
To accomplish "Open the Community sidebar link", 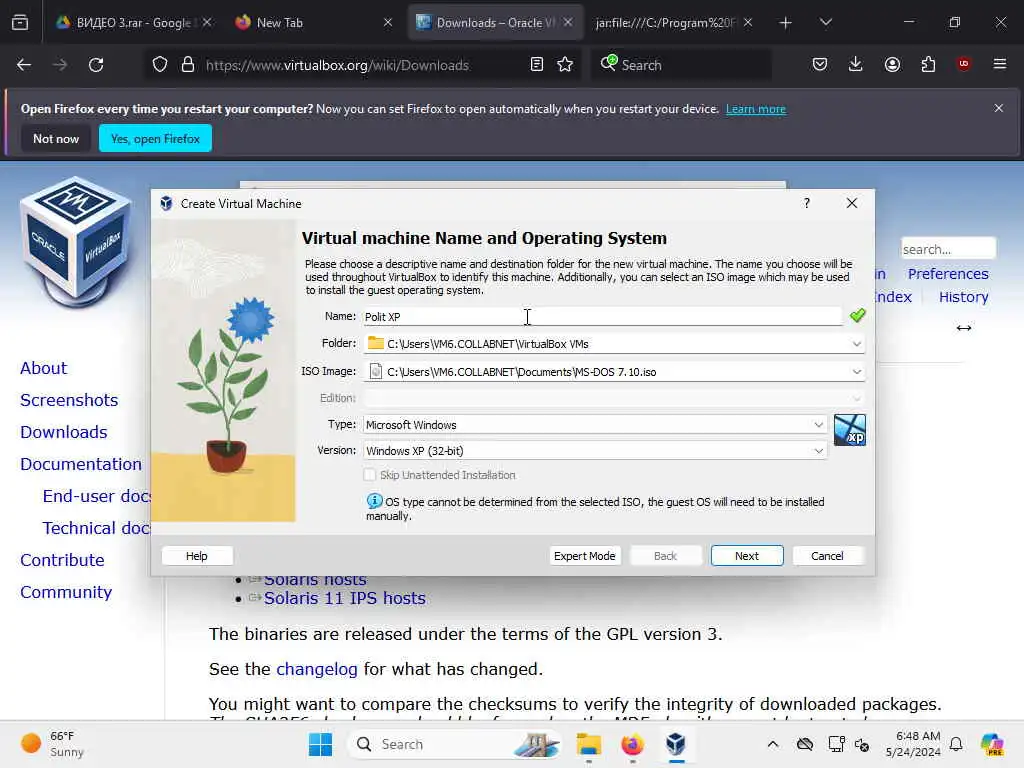I will 66,592.
